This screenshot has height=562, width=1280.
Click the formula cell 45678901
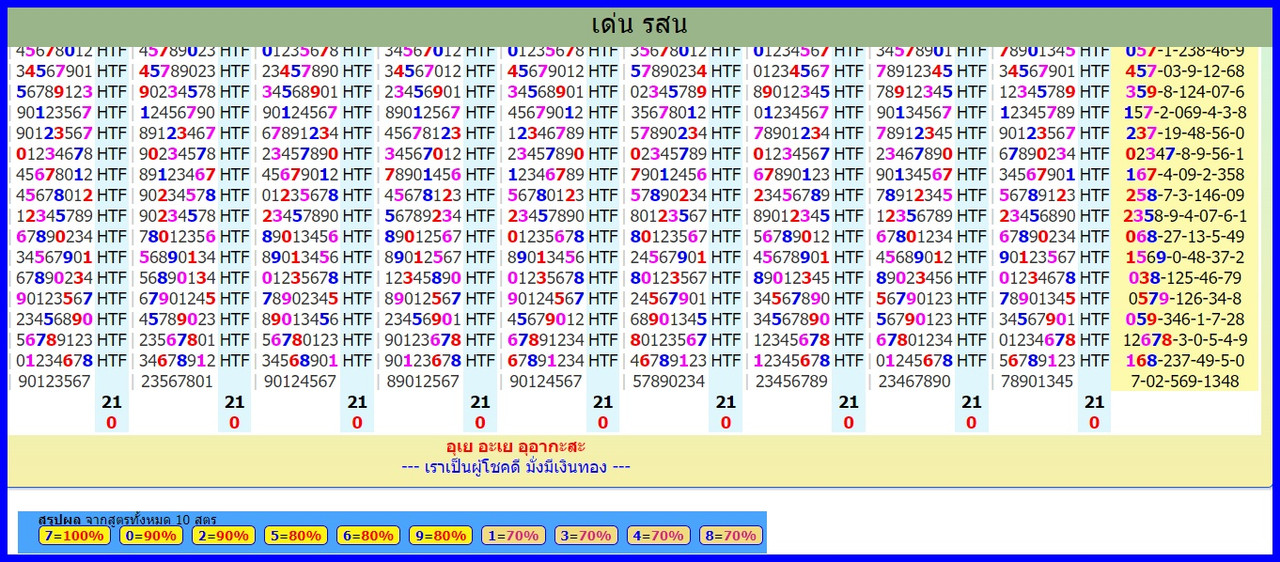click(791, 257)
